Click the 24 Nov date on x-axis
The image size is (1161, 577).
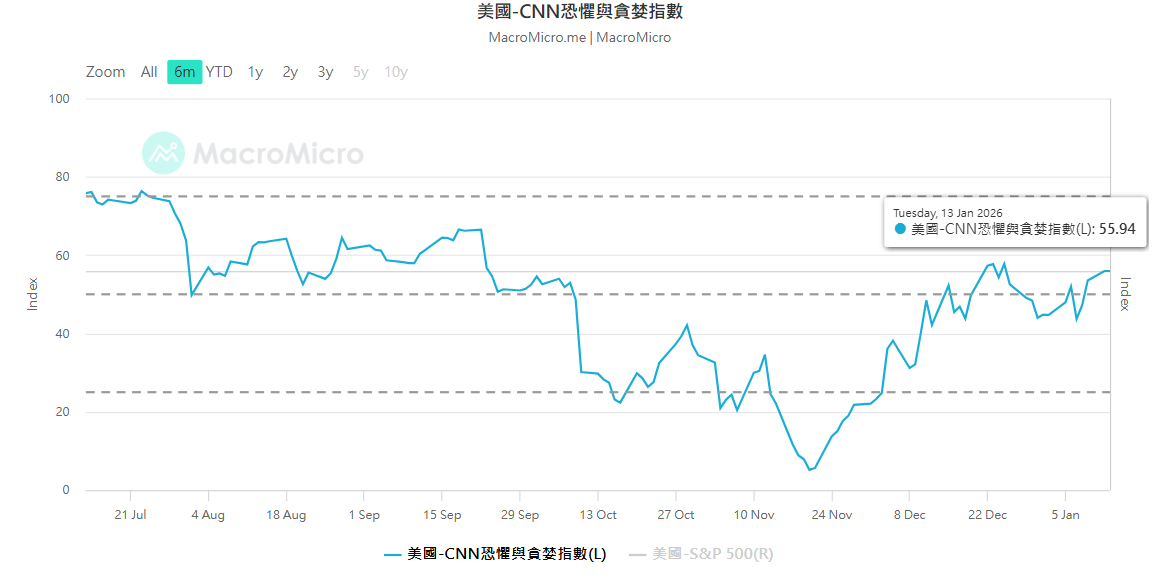(832, 515)
